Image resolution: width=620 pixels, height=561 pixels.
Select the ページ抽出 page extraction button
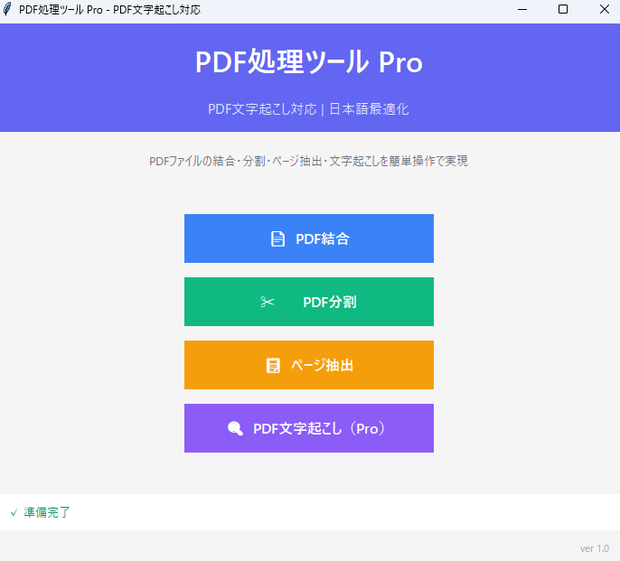[x=309, y=365]
